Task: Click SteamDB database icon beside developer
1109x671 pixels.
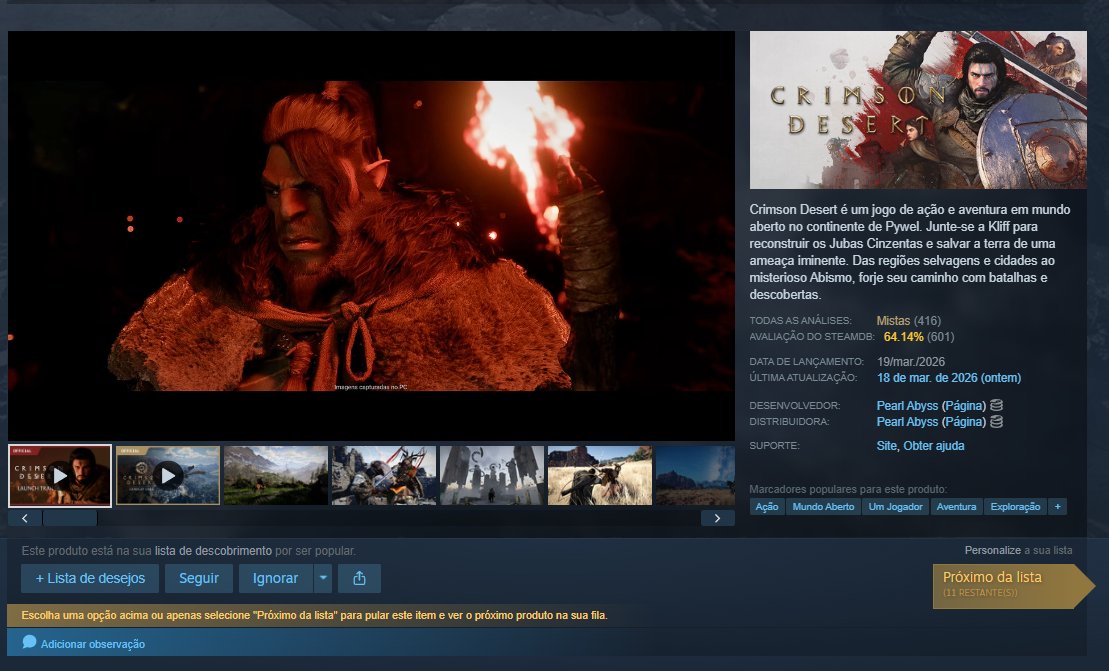Action: point(997,405)
